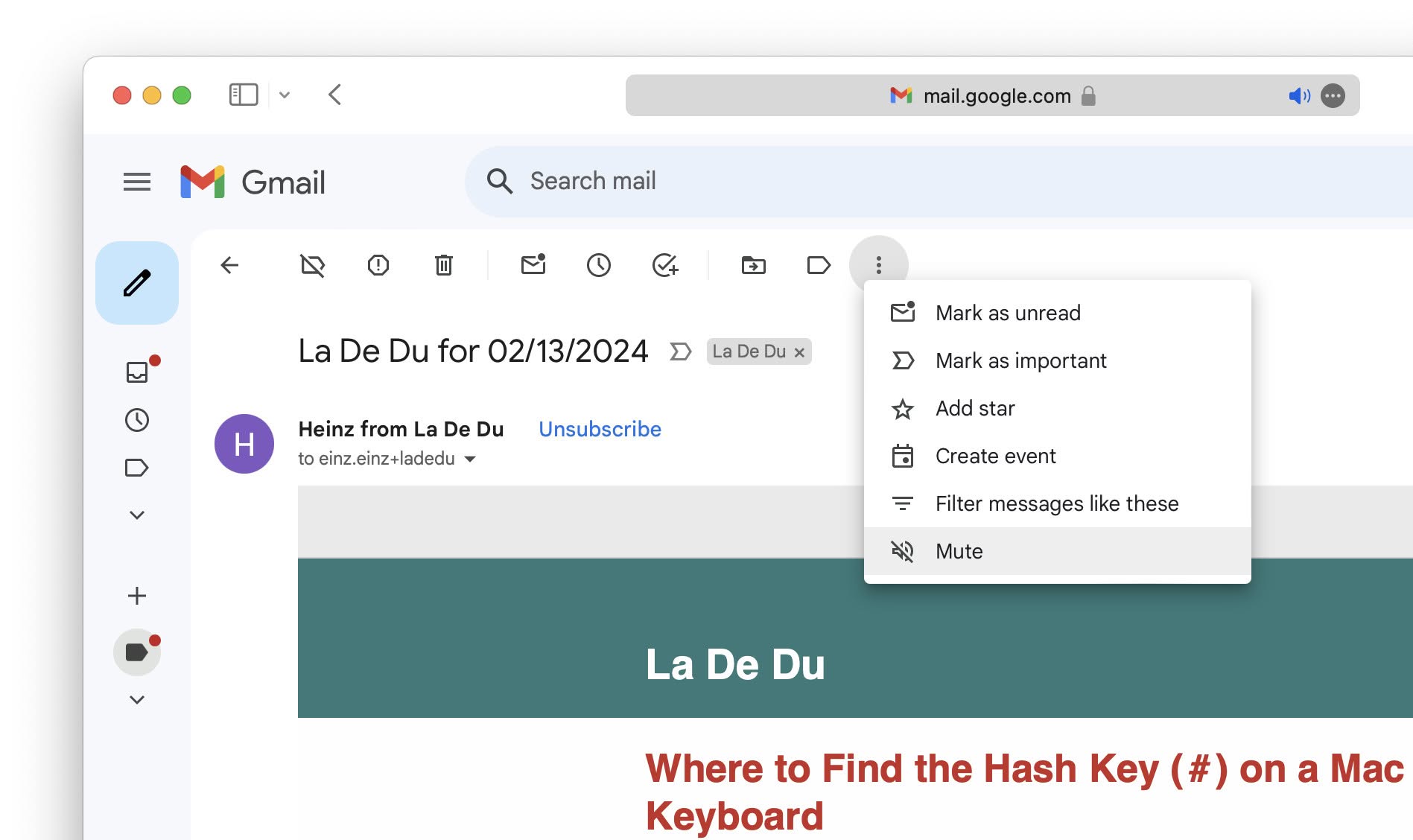Screen dimensions: 1413x840
Task: Click the mail.google.com address bar
Action: coord(992,95)
